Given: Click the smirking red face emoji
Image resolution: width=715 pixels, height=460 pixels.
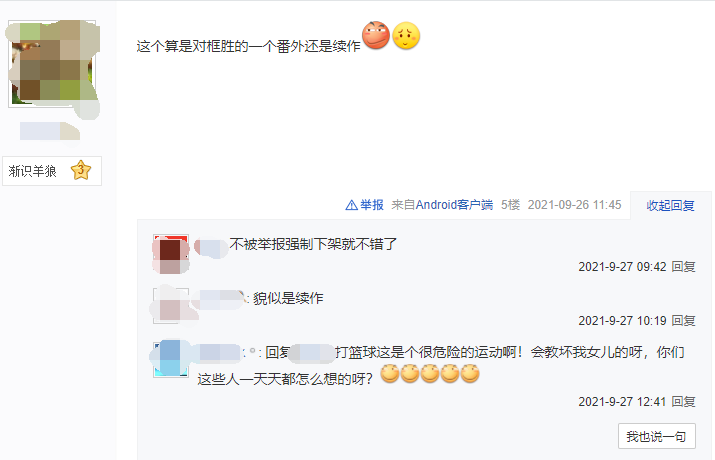Looking at the screenshot, I should click(376, 35).
